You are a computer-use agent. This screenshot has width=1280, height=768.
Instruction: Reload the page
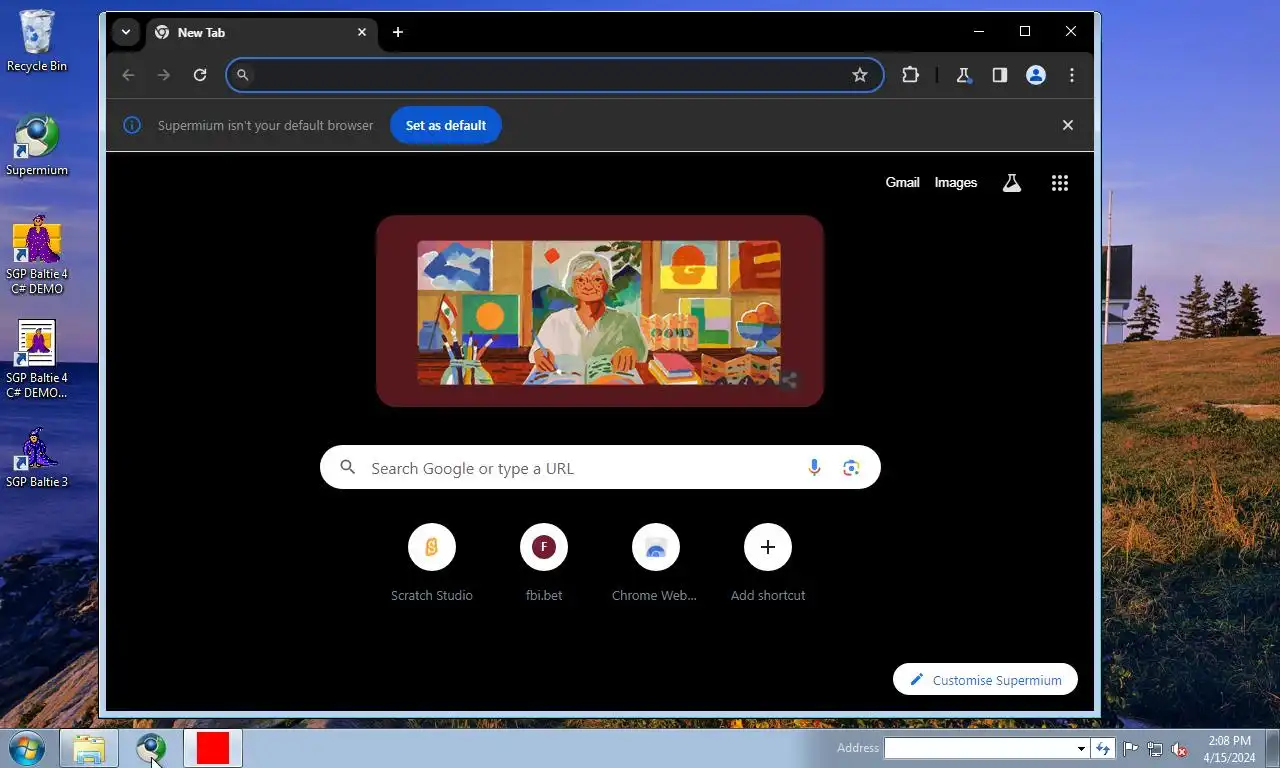pos(200,75)
